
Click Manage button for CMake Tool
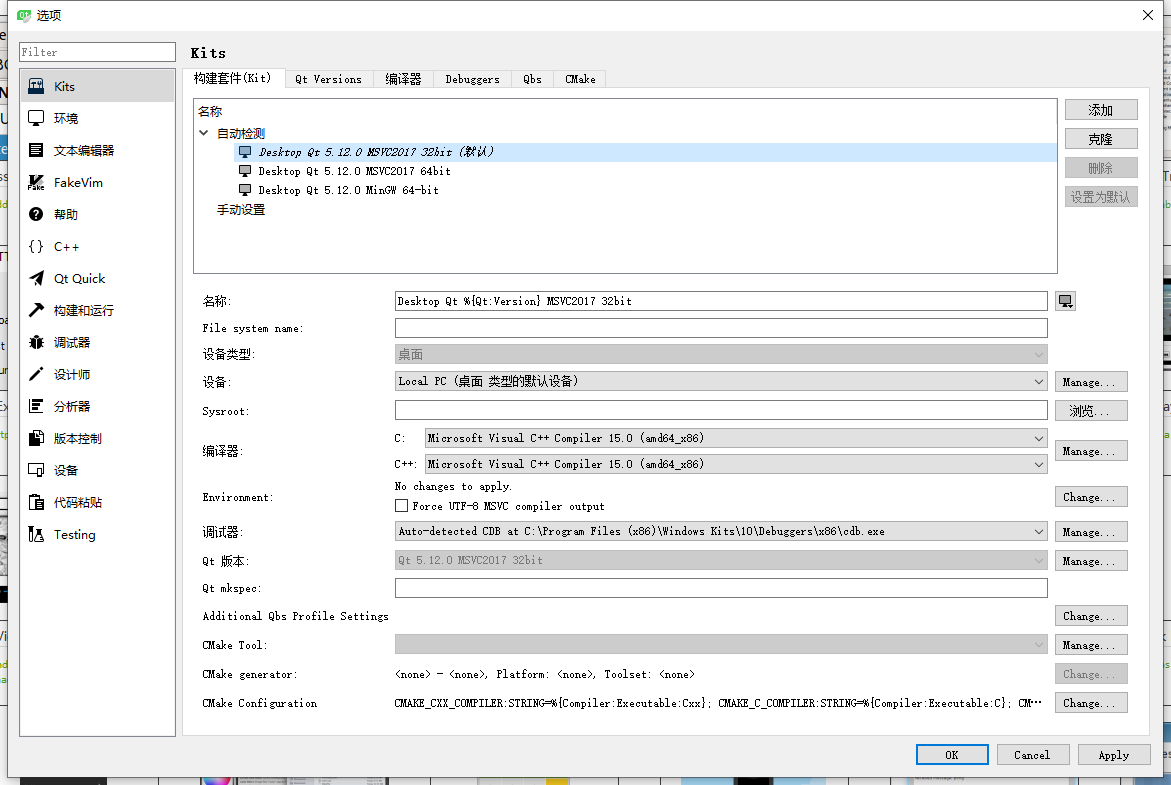pos(1091,645)
